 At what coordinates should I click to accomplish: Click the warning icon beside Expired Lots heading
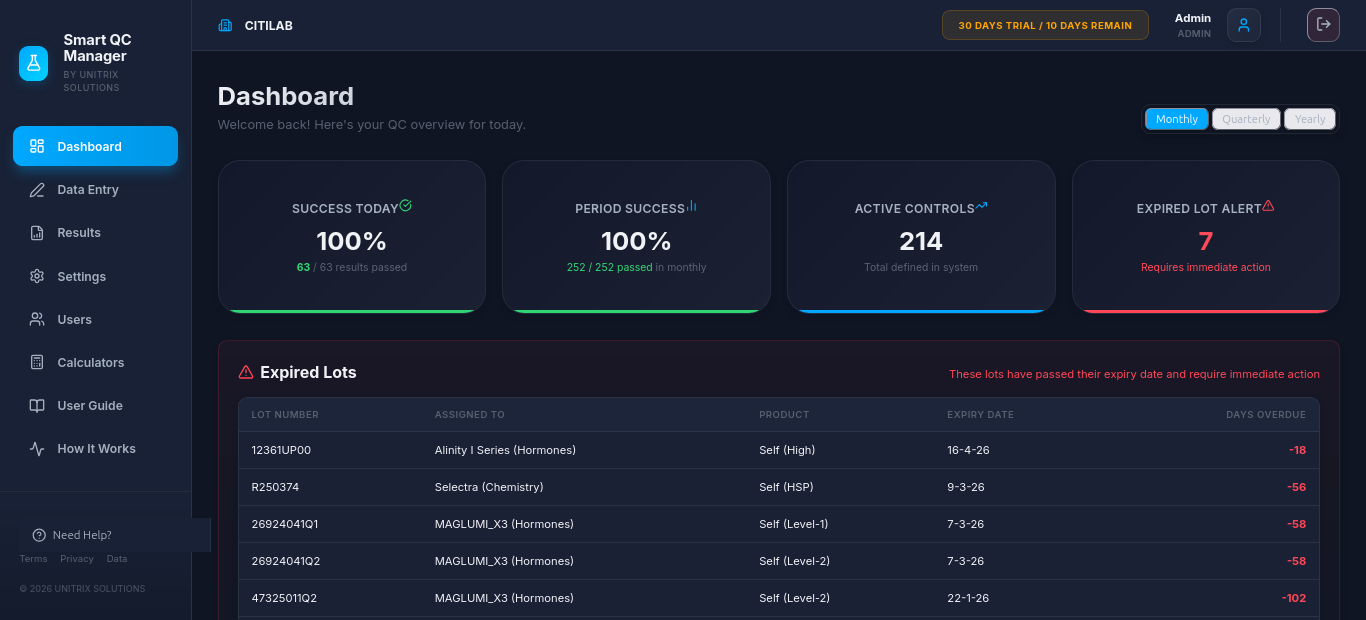click(x=246, y=372)
